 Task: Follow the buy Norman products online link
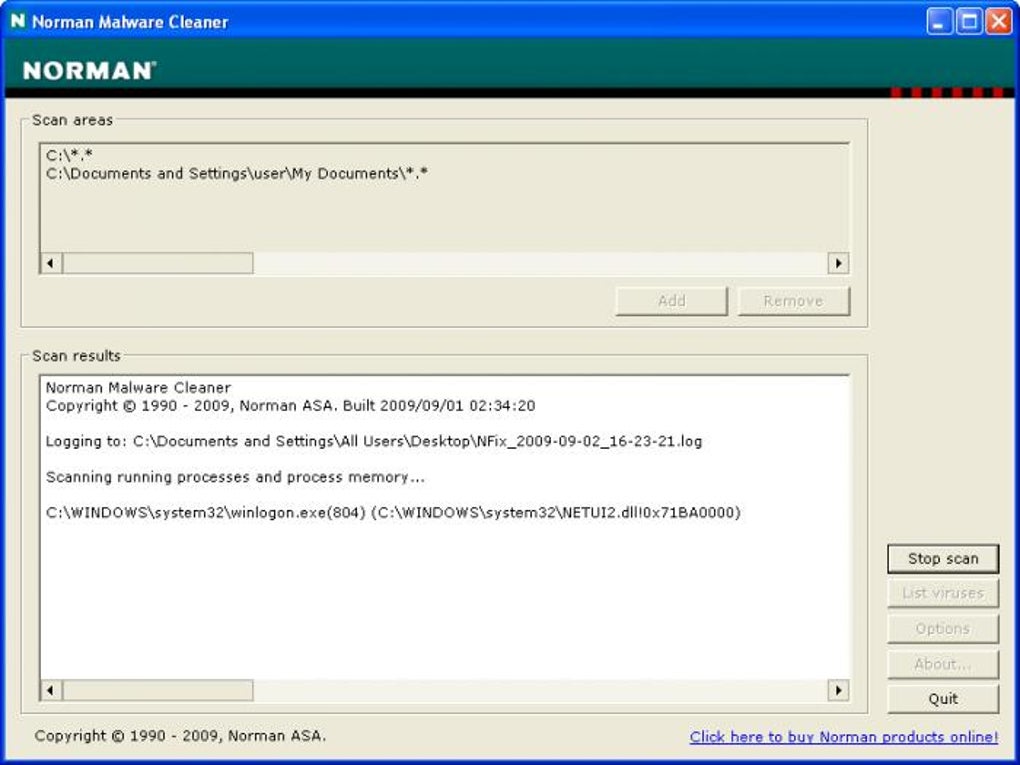coord(844,737)
